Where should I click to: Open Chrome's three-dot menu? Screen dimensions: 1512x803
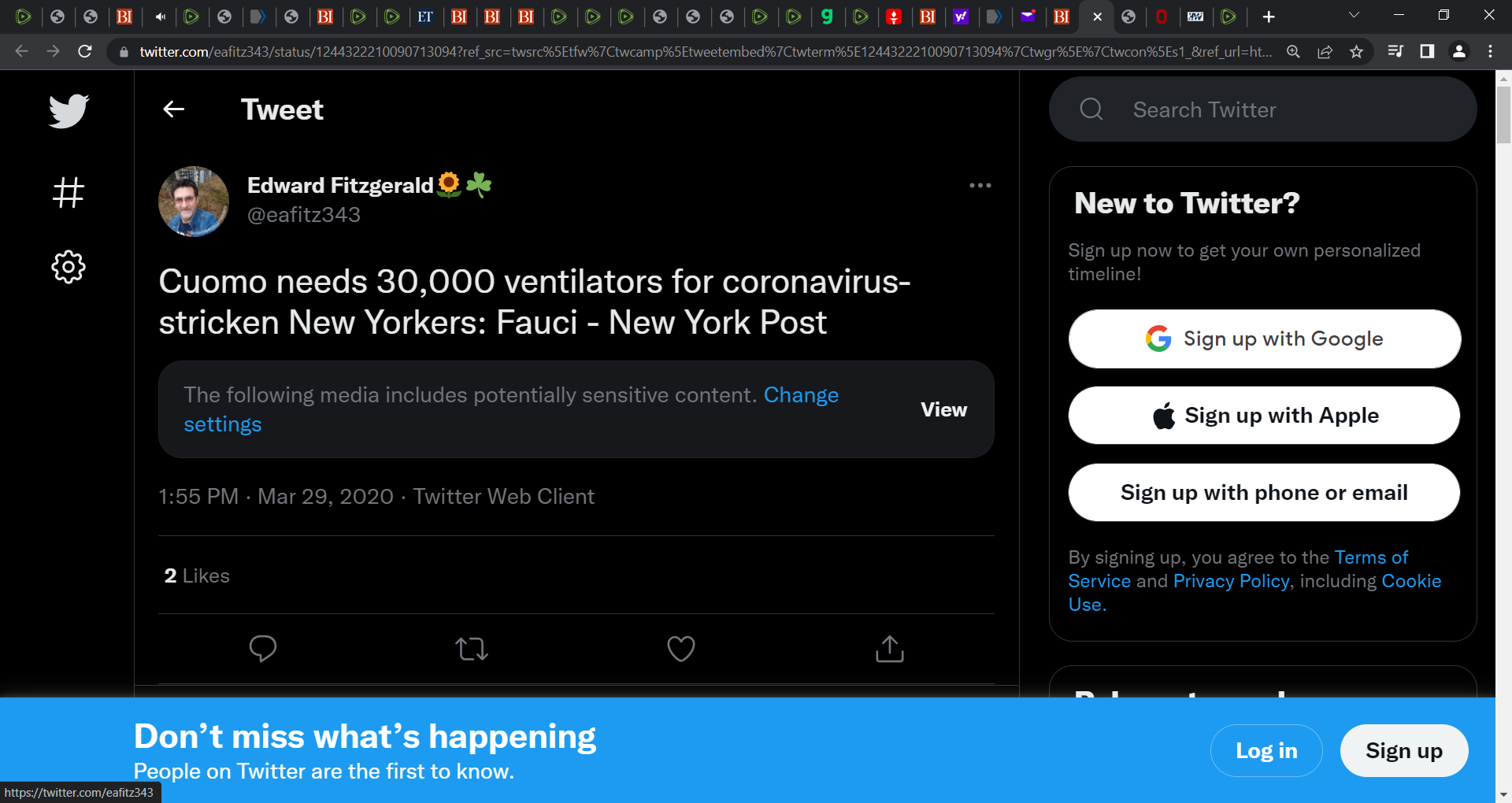1491,51
